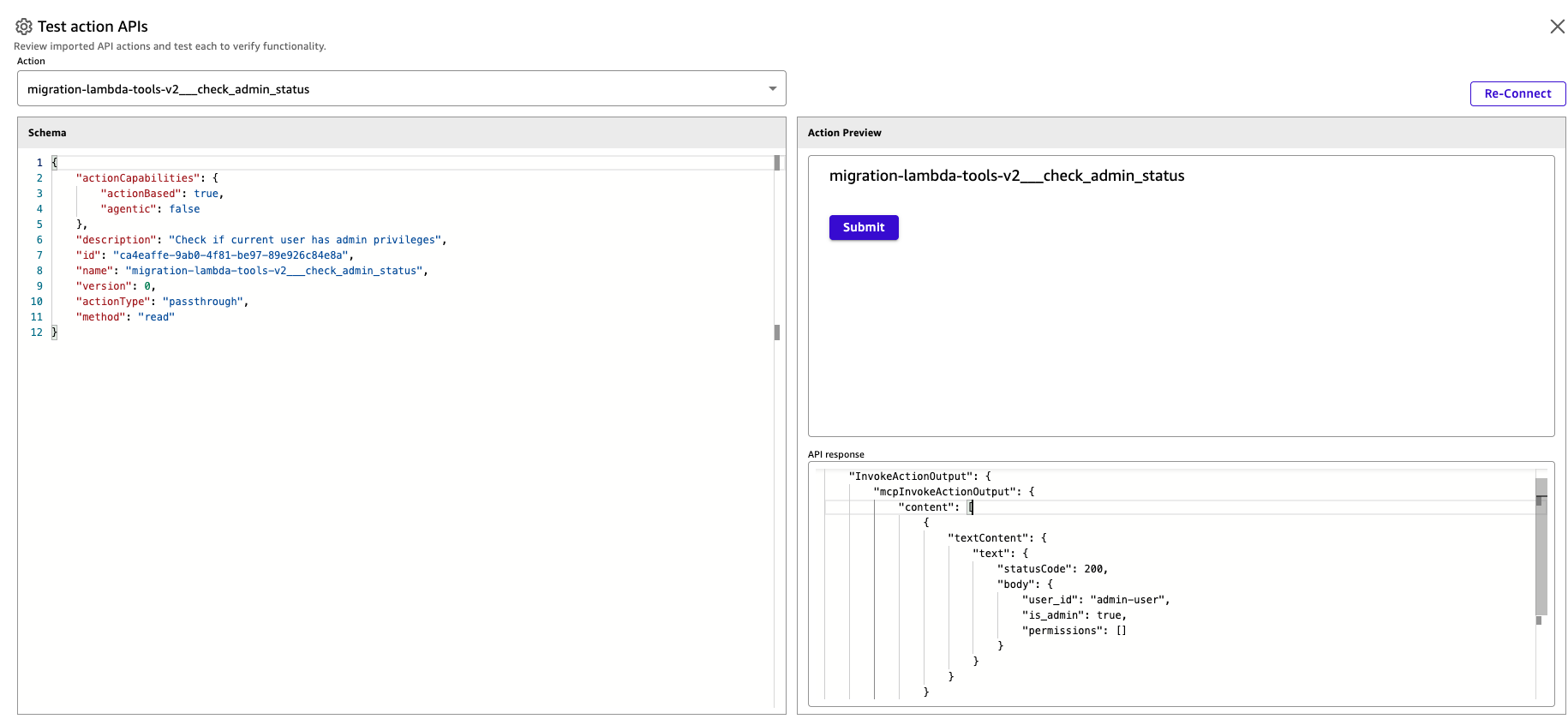The width and height of the screenshot is (1568, 725).
Task: Click the "version": 0 line
Action: 116,286
